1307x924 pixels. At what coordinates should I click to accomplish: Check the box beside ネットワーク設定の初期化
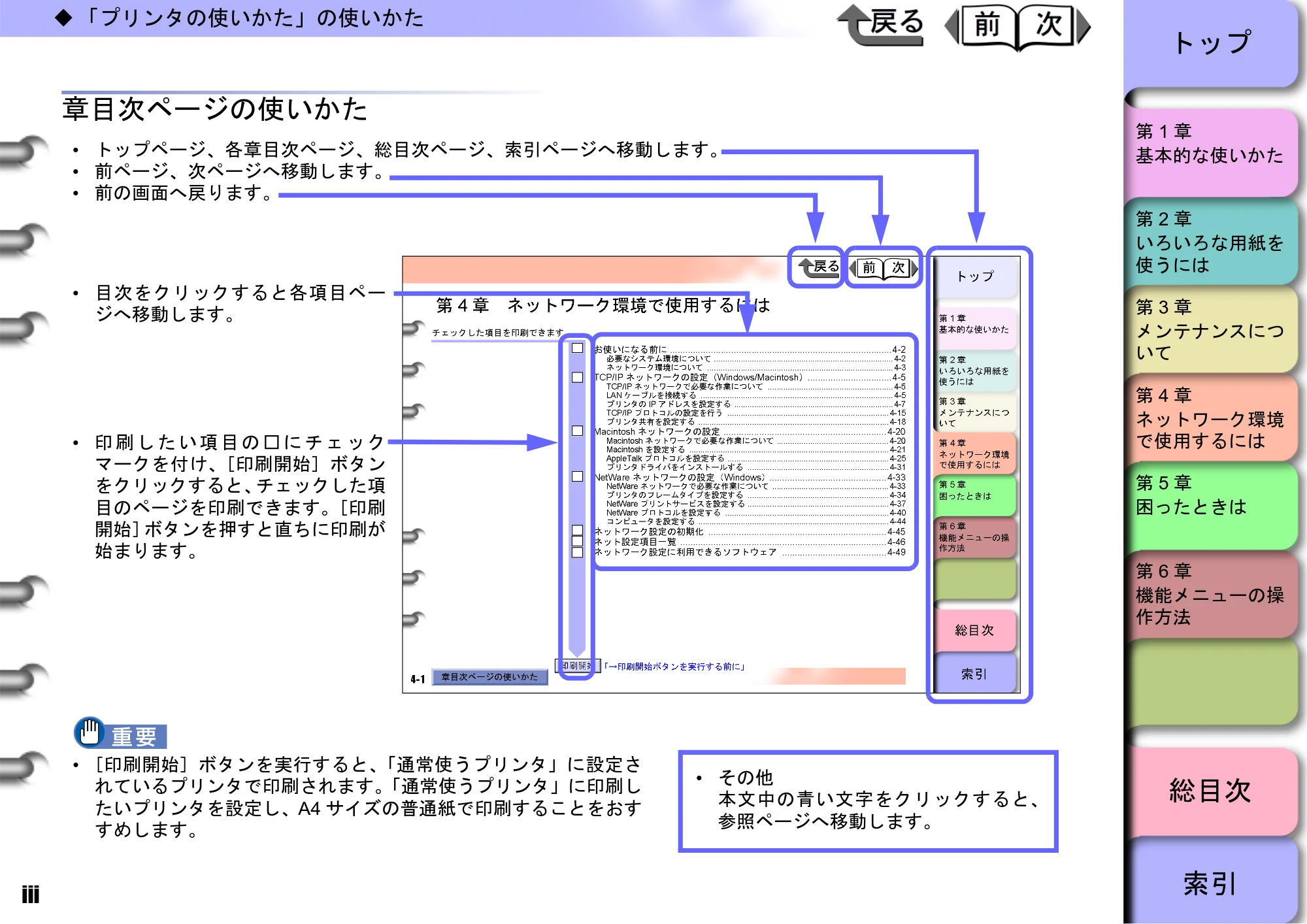point(578,530)
